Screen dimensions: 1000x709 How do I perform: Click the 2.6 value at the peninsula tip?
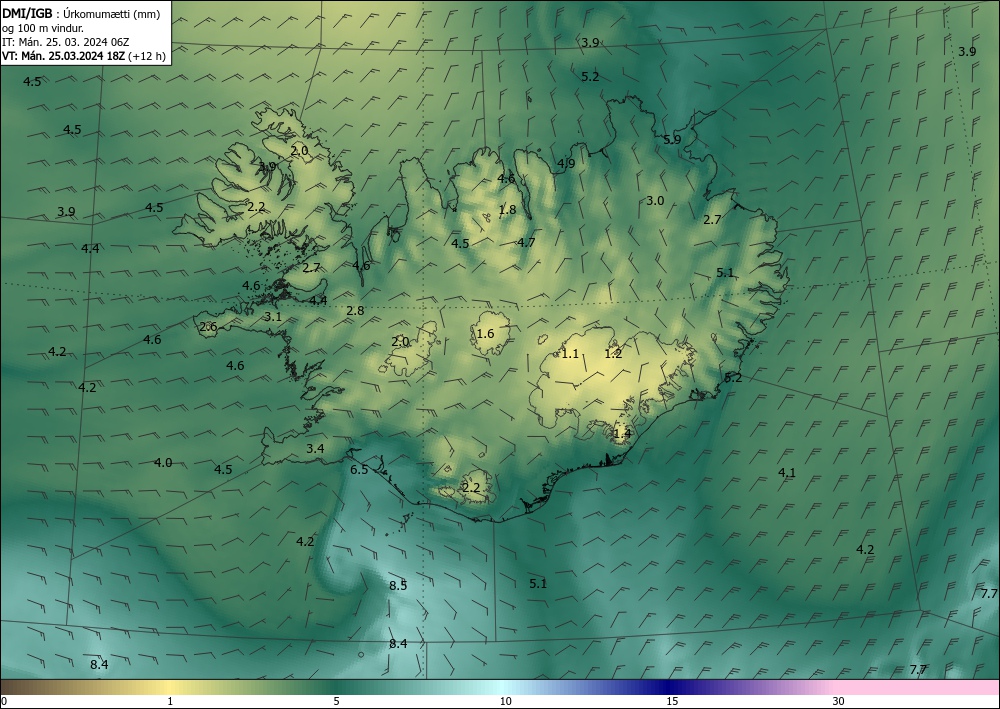(208, 327)
